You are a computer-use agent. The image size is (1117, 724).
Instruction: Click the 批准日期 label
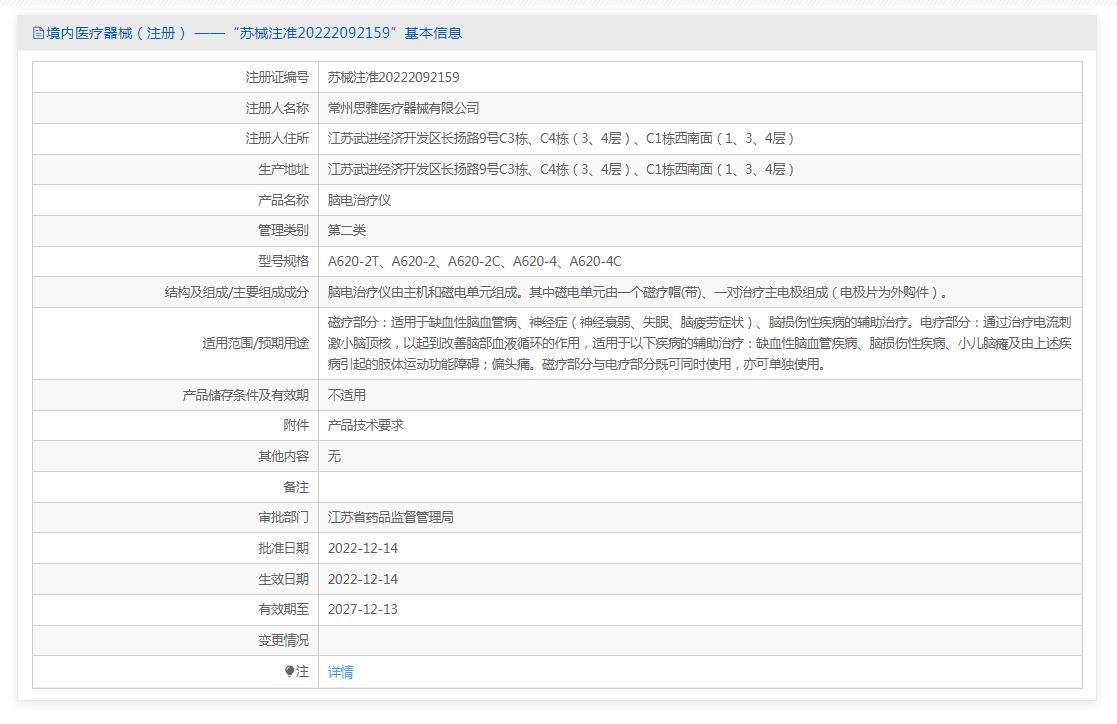[x=284, y=549]
